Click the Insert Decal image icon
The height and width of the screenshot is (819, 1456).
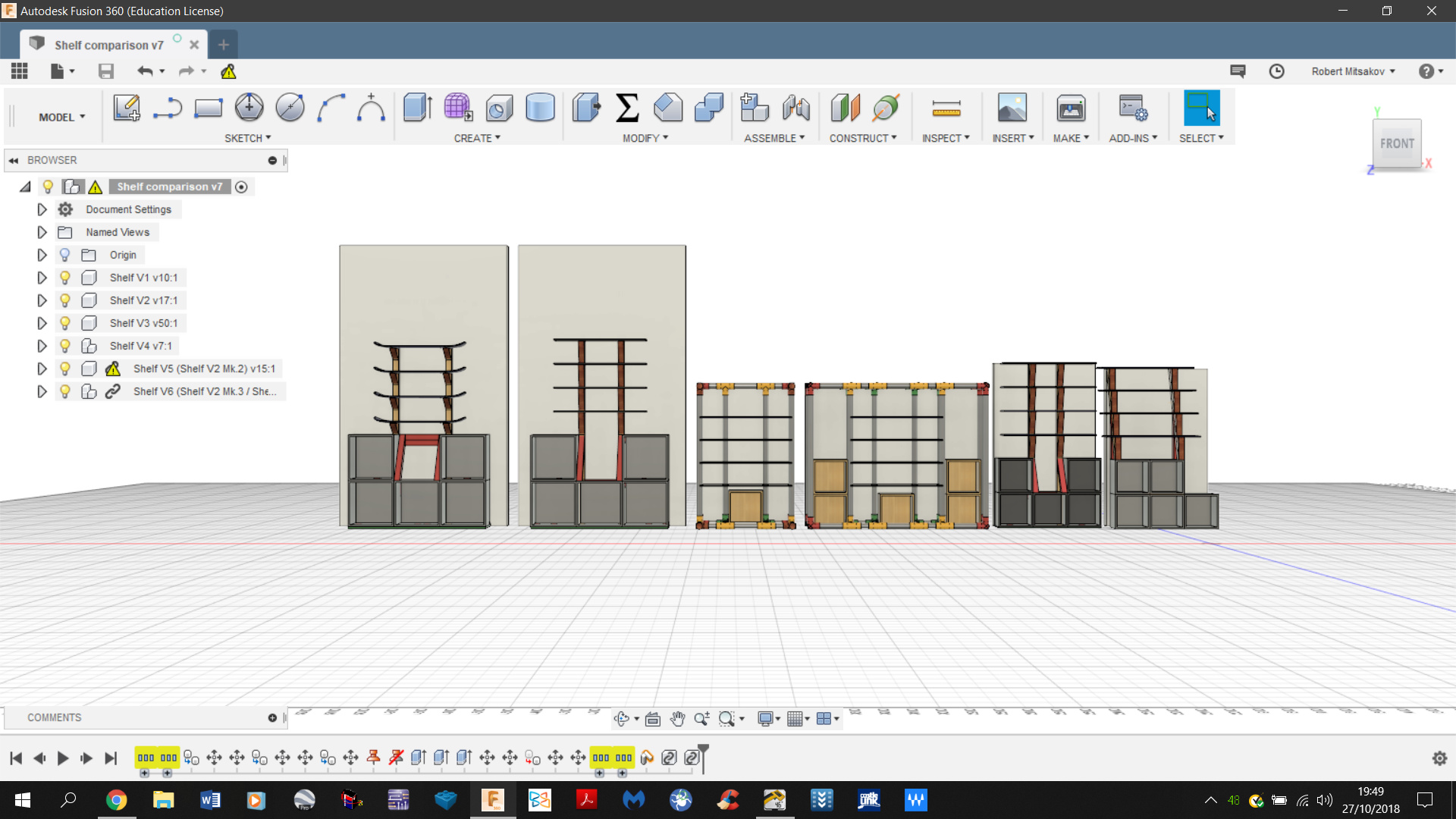tap(1012, 108)
